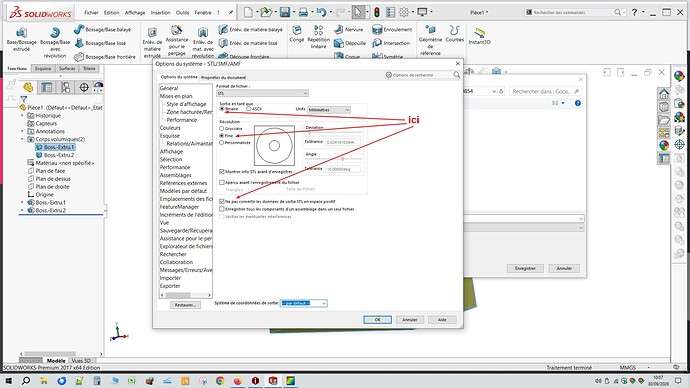Choose Bossage/Base balayé feature
Image resolution: width=690 pixels, height=388 pixels.
coord(103,29)
